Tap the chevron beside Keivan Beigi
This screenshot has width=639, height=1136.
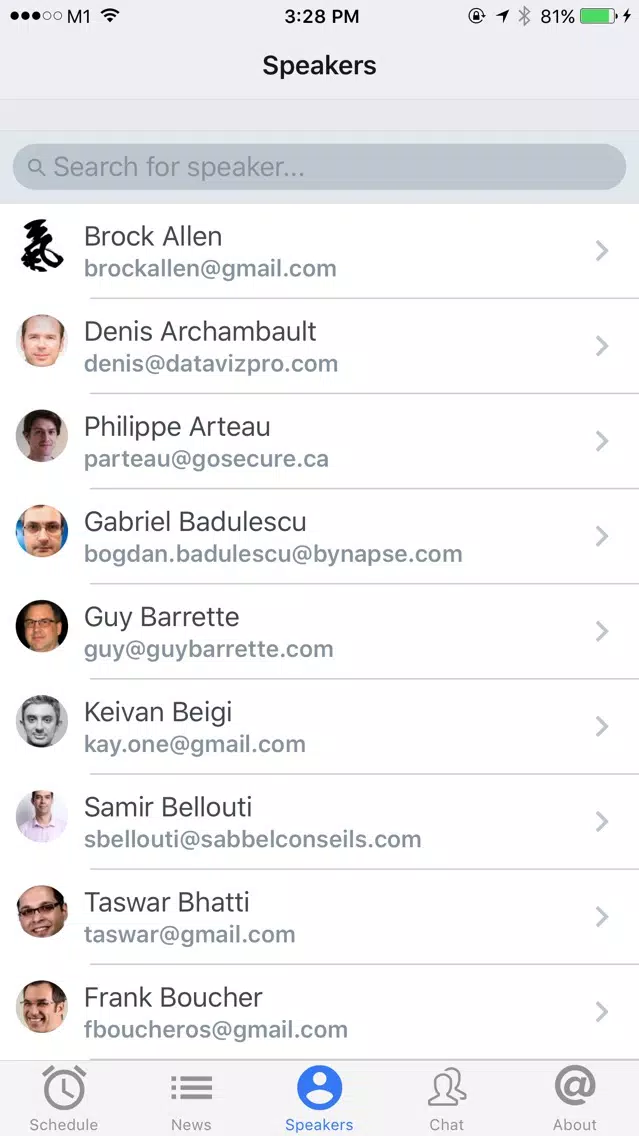click(601, 726)
